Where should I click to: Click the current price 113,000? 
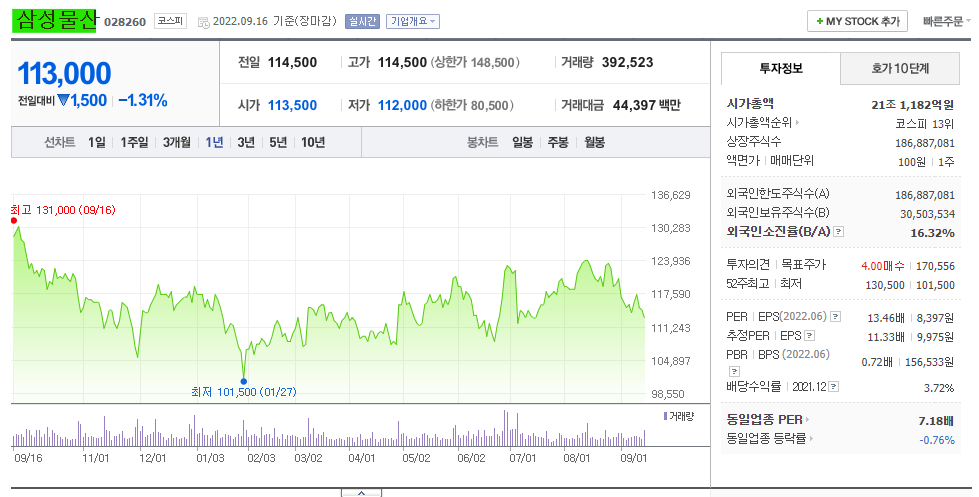[64, 74]
